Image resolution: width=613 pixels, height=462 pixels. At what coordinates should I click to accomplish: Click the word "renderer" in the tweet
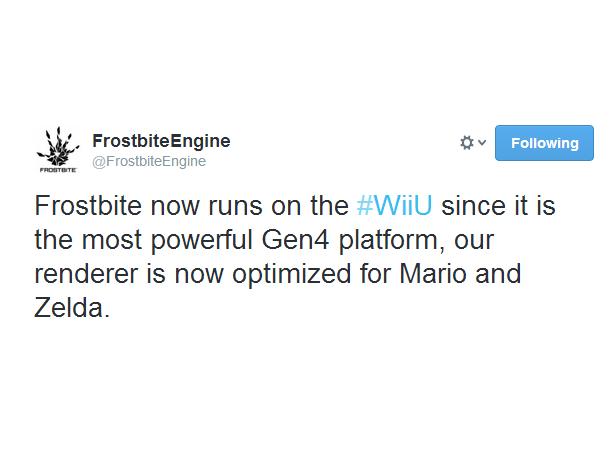pos(83,275)
